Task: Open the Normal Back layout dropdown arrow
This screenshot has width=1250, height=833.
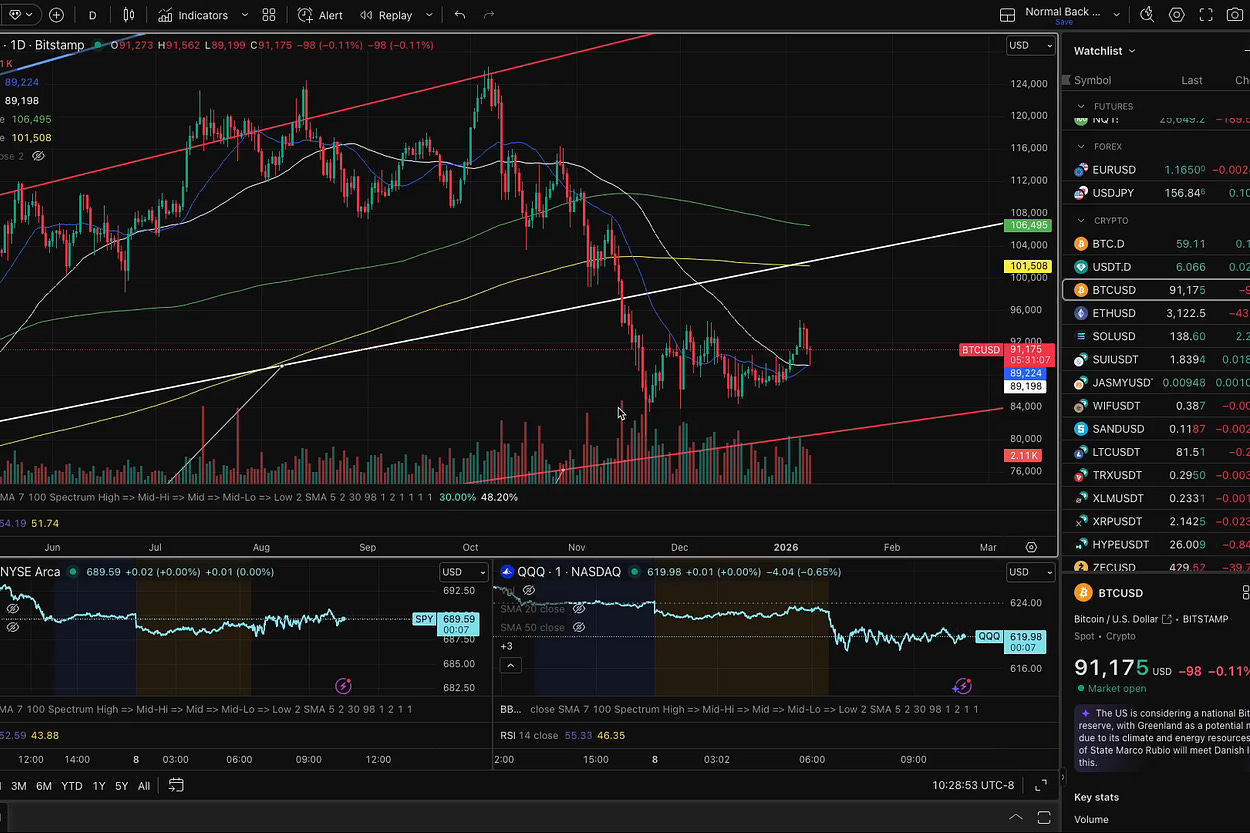Action: pos(1117,15)
